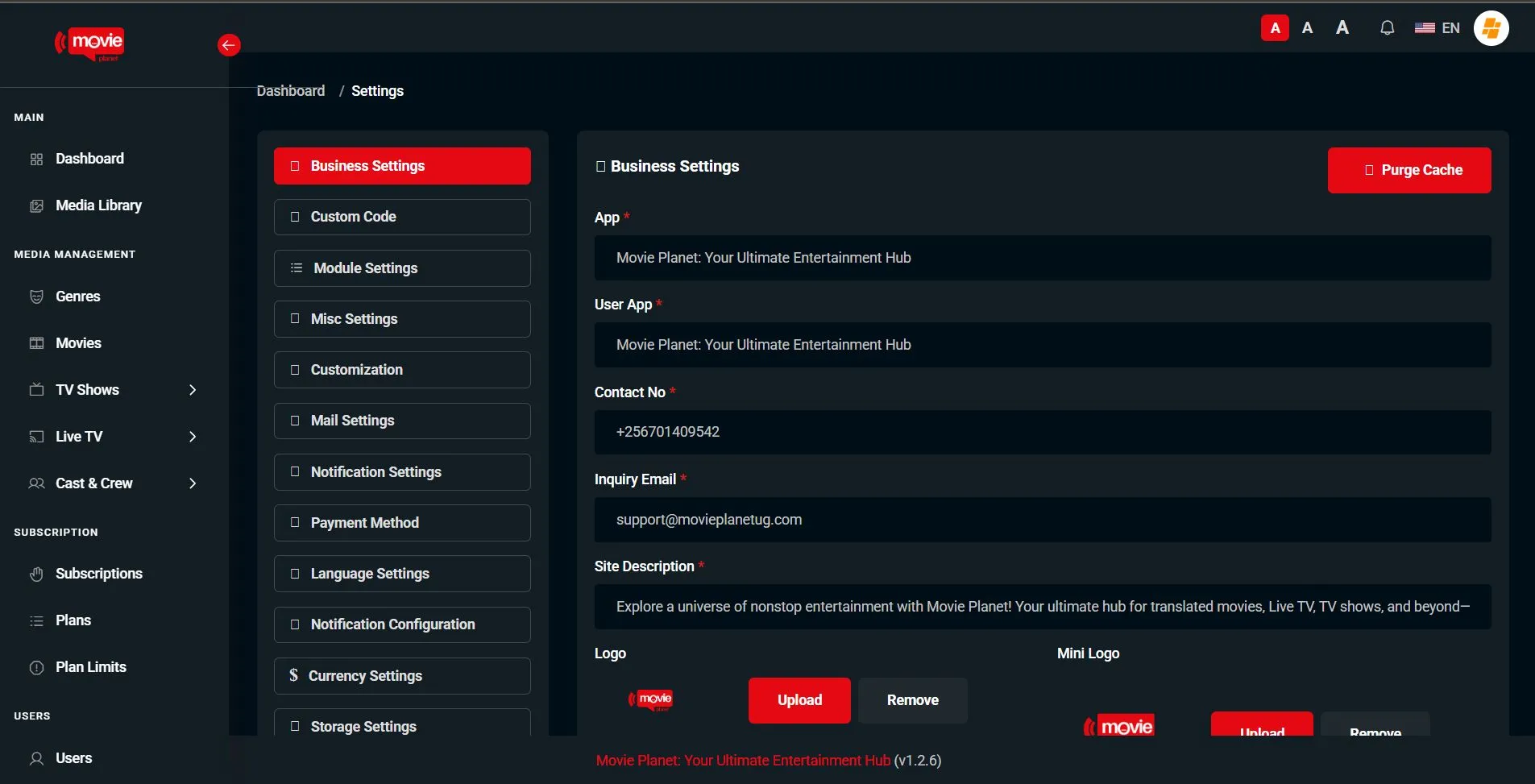Open the Genres page
This screenshot has width=1535, height=784.
click(x=77, y=297)
